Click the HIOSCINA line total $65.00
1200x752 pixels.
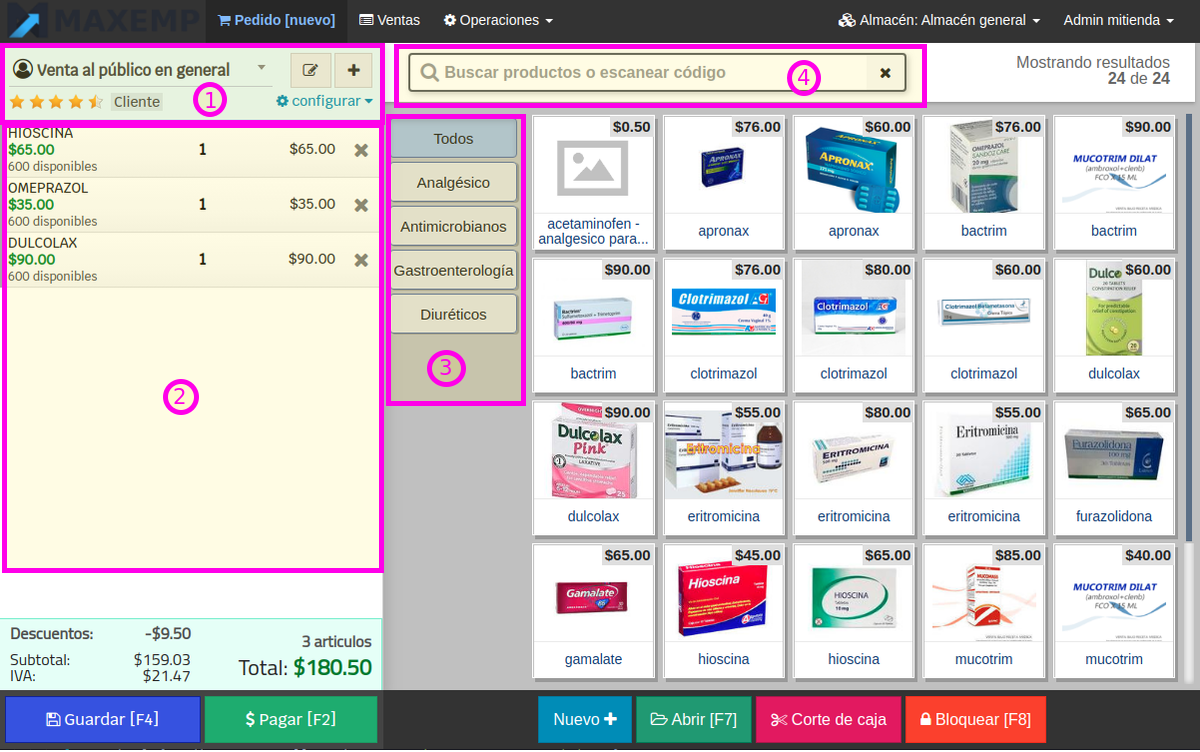pyautogui.click(x=313, y=149)
